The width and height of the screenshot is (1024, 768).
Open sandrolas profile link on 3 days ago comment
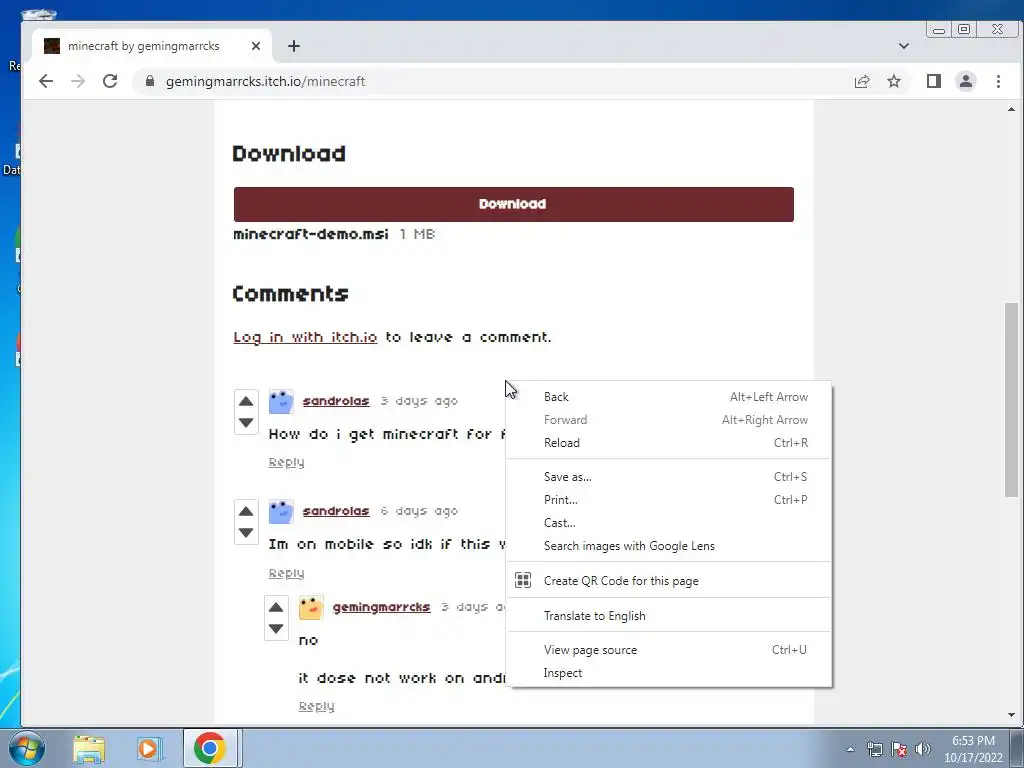tap(336, 401)
